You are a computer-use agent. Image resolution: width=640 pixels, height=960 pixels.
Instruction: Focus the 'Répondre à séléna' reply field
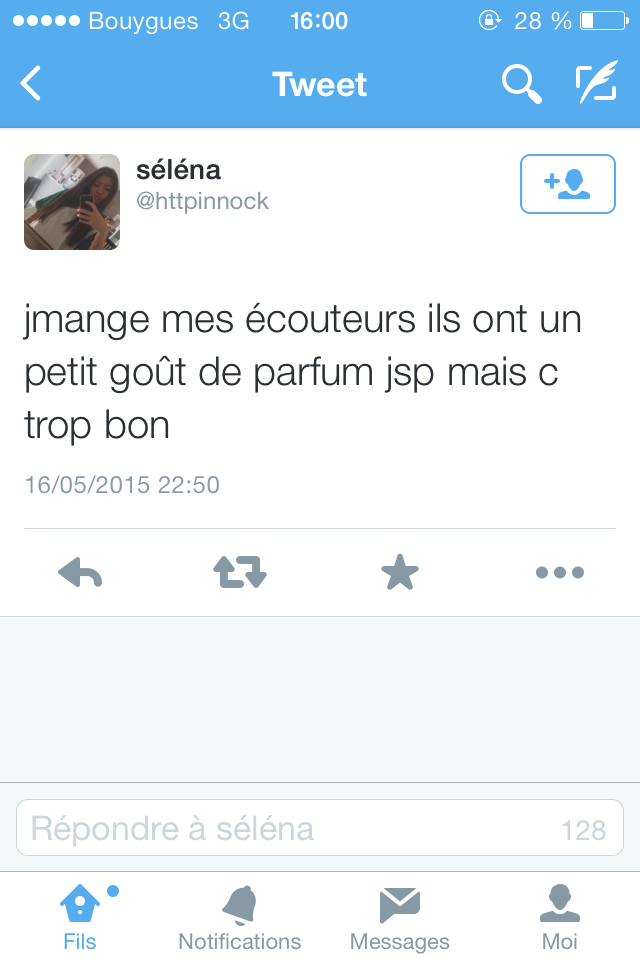tap(320, 828)
